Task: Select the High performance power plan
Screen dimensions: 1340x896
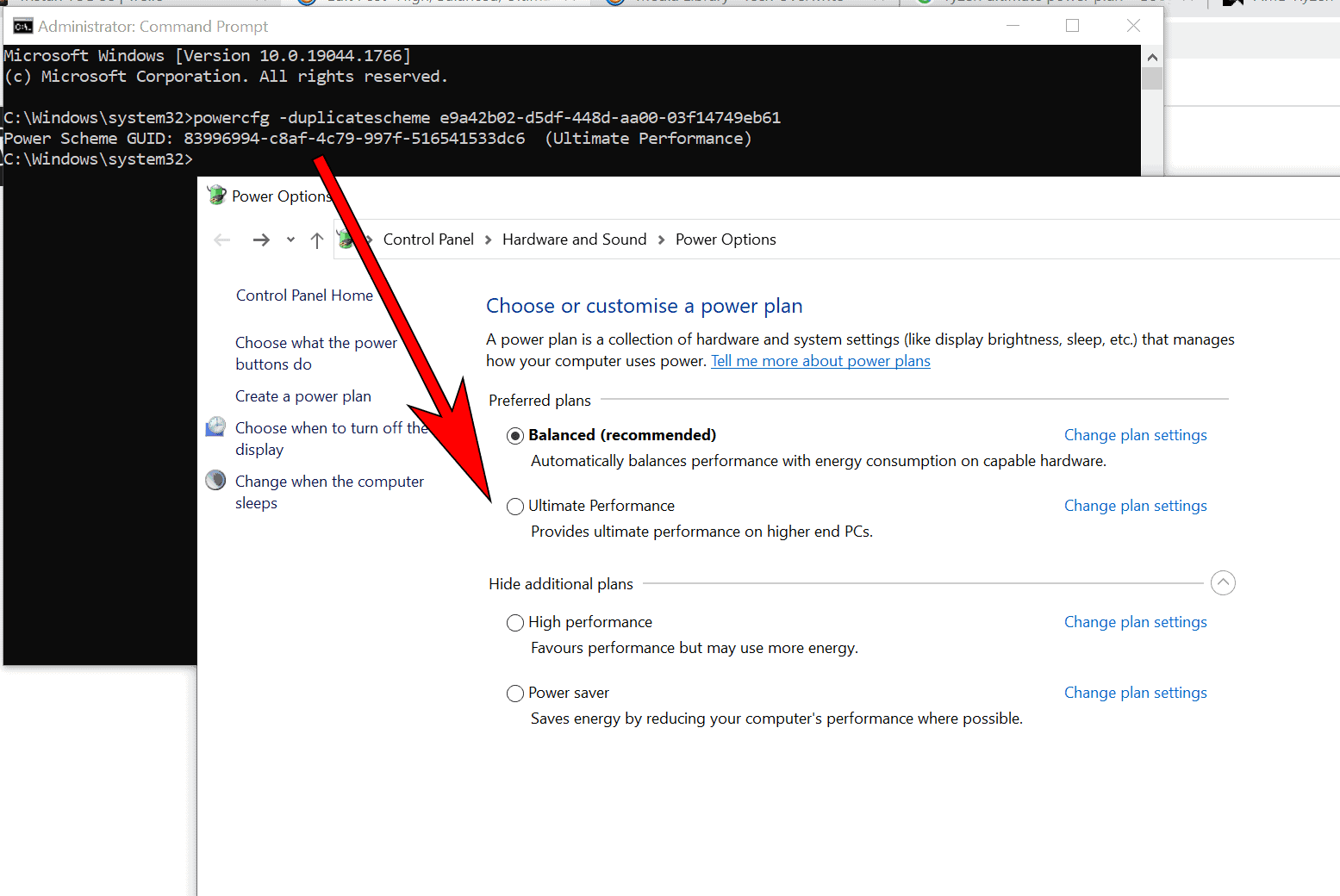Action: tap(515, 623)
